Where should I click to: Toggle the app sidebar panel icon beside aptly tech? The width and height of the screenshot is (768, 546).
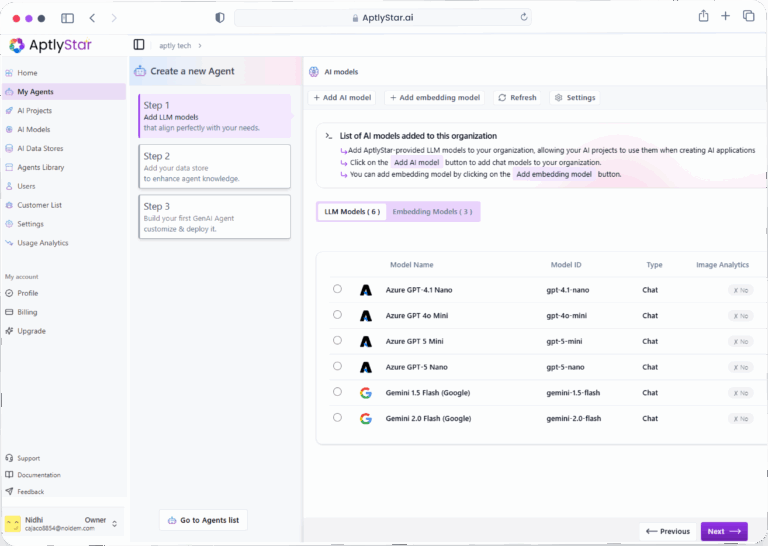click(x=139, y=45)
